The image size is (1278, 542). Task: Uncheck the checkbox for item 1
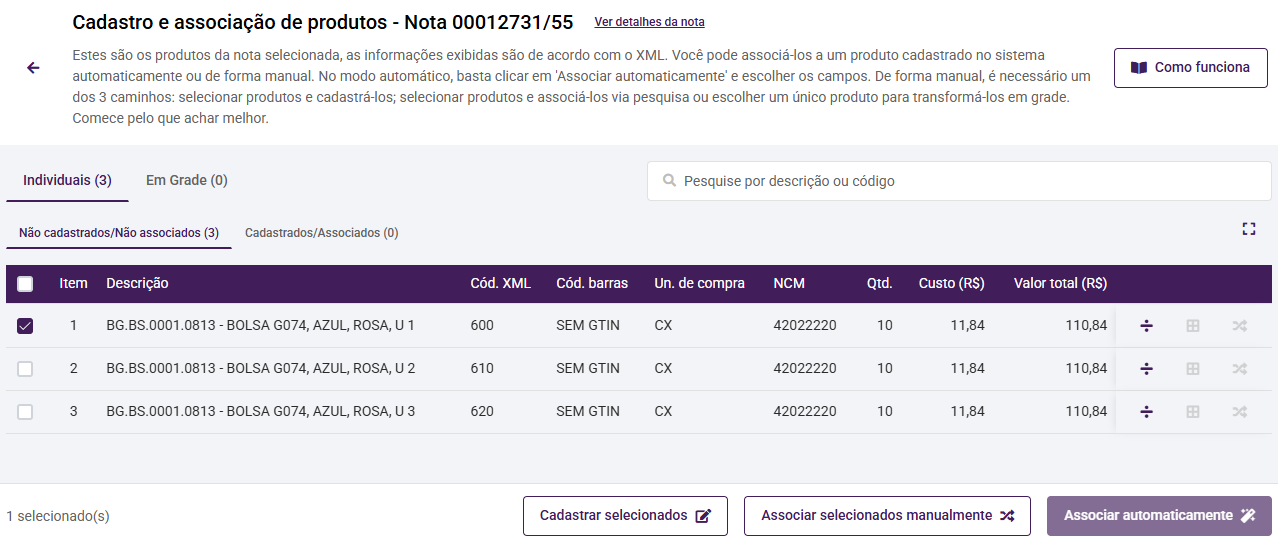25,326
